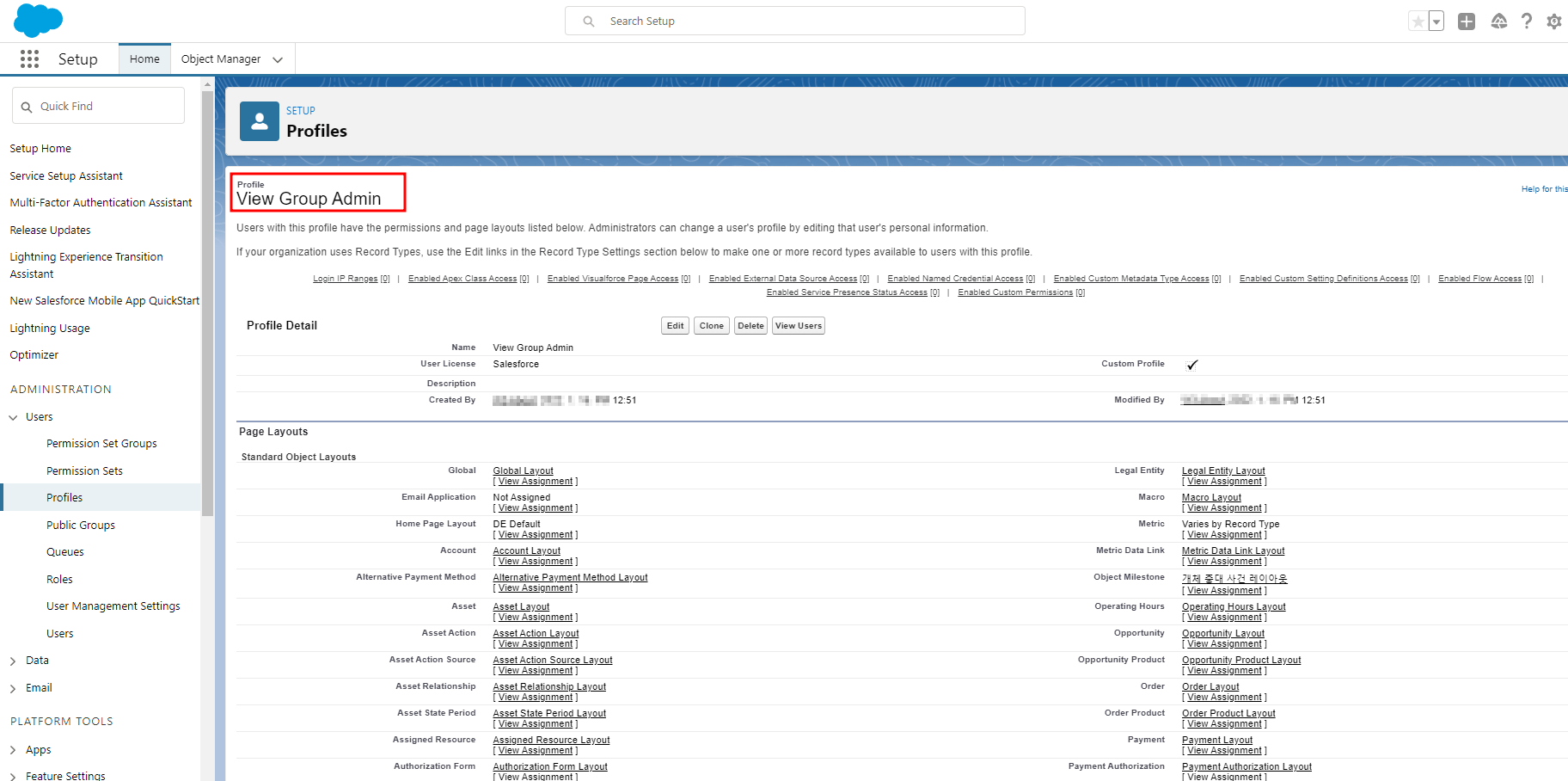
Task: Expand the Object Manager tab dropdown chevron
Action: point(278,59)
